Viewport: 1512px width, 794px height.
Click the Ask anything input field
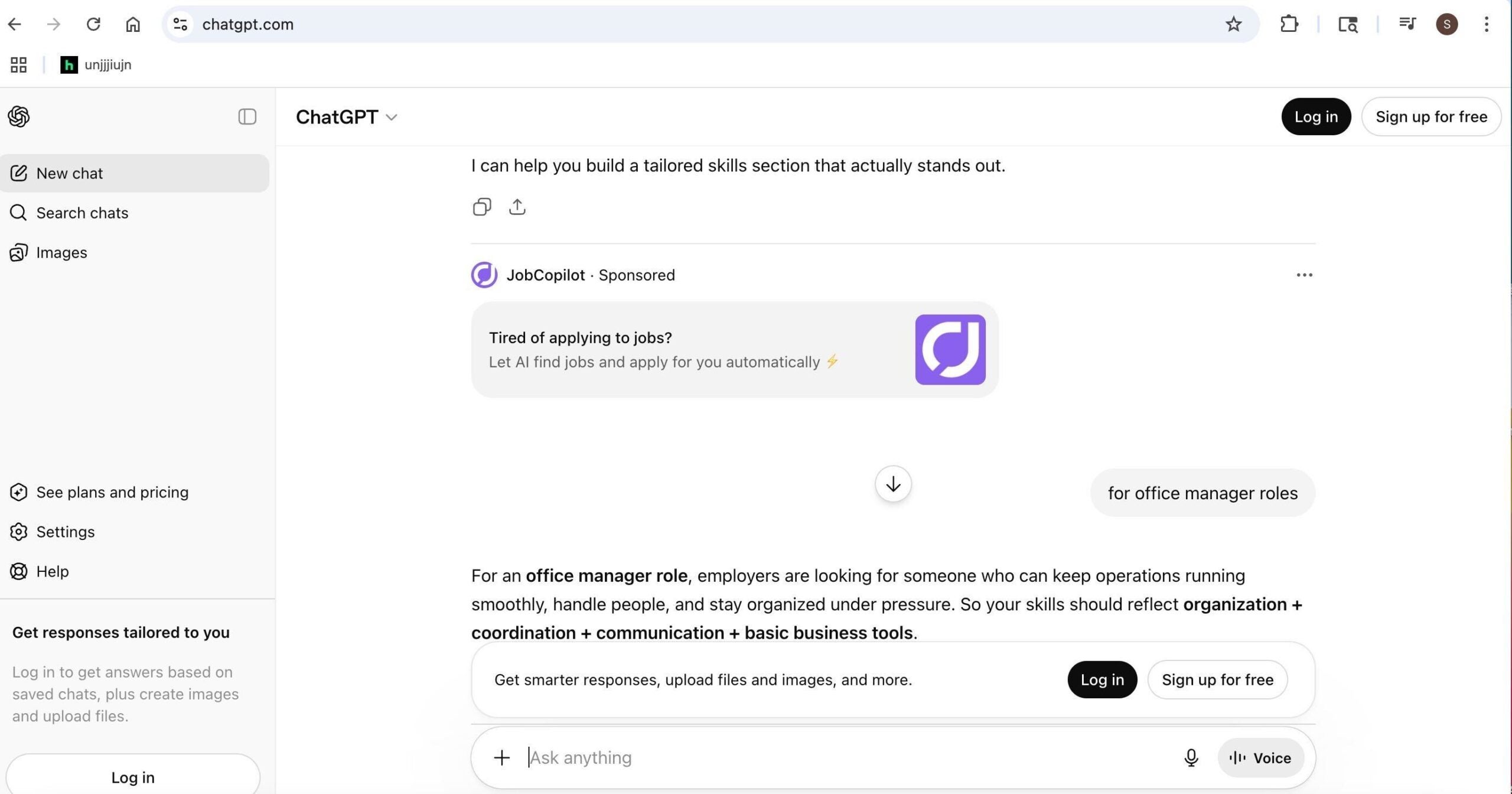click(x=827, y=757)
